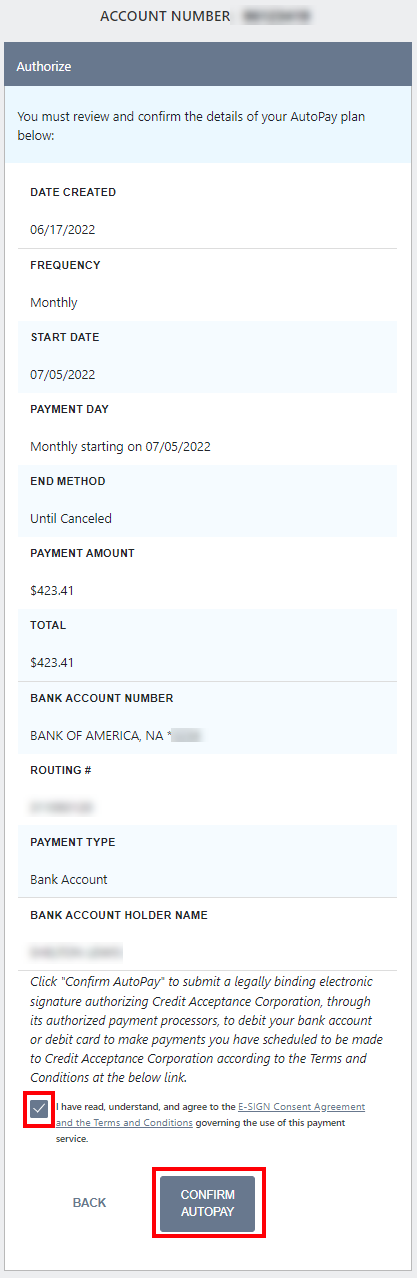Click the Routing # label
The height and width of the screenshot is (1278, 417).
[x=58, y=770]
